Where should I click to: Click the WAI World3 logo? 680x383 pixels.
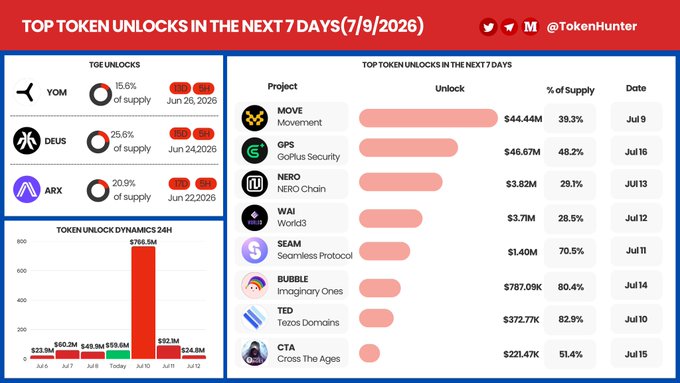255,218
